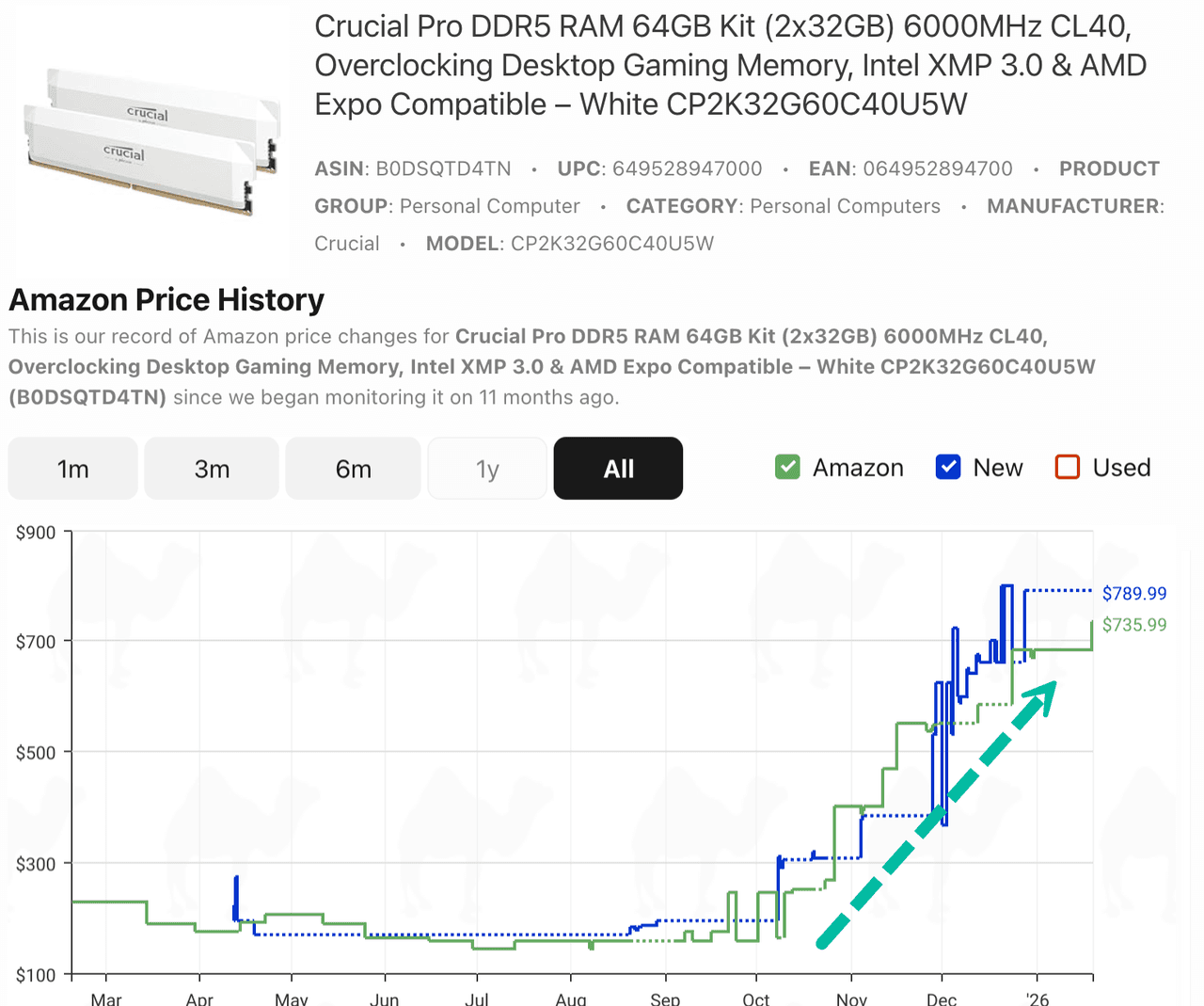Select the All time range button
Viewport: 1204px width, 1006px height.
(618, 469)
